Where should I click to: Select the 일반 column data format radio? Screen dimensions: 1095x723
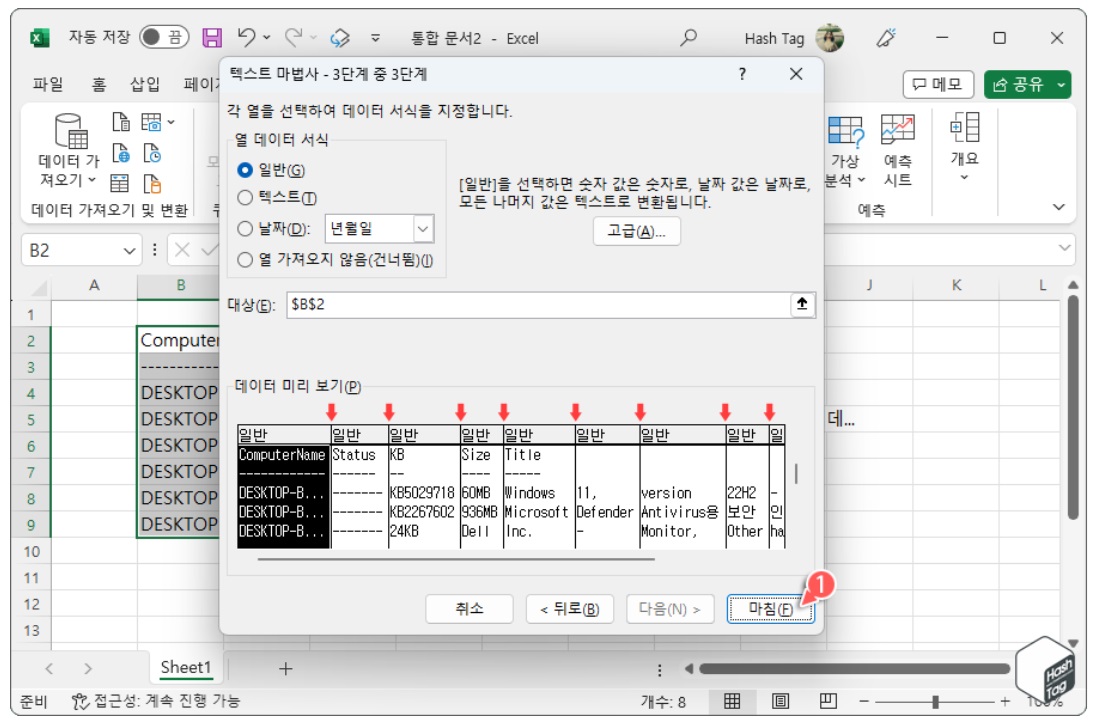[245, 170]
